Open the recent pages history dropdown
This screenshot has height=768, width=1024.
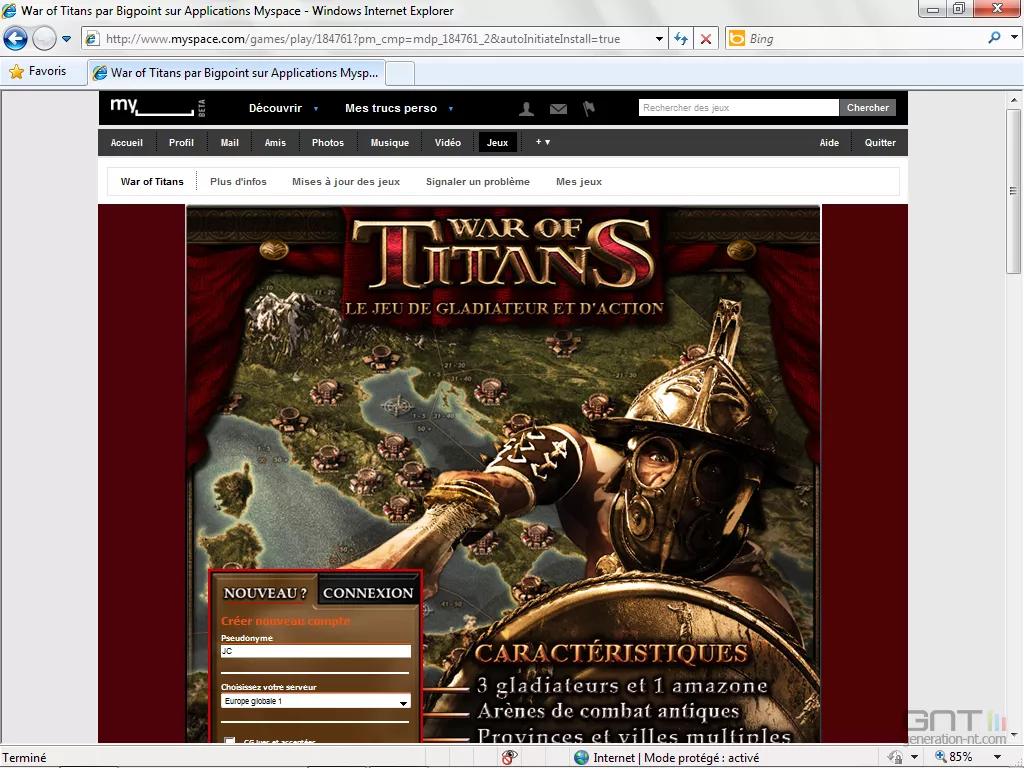[x=66, y=39]
